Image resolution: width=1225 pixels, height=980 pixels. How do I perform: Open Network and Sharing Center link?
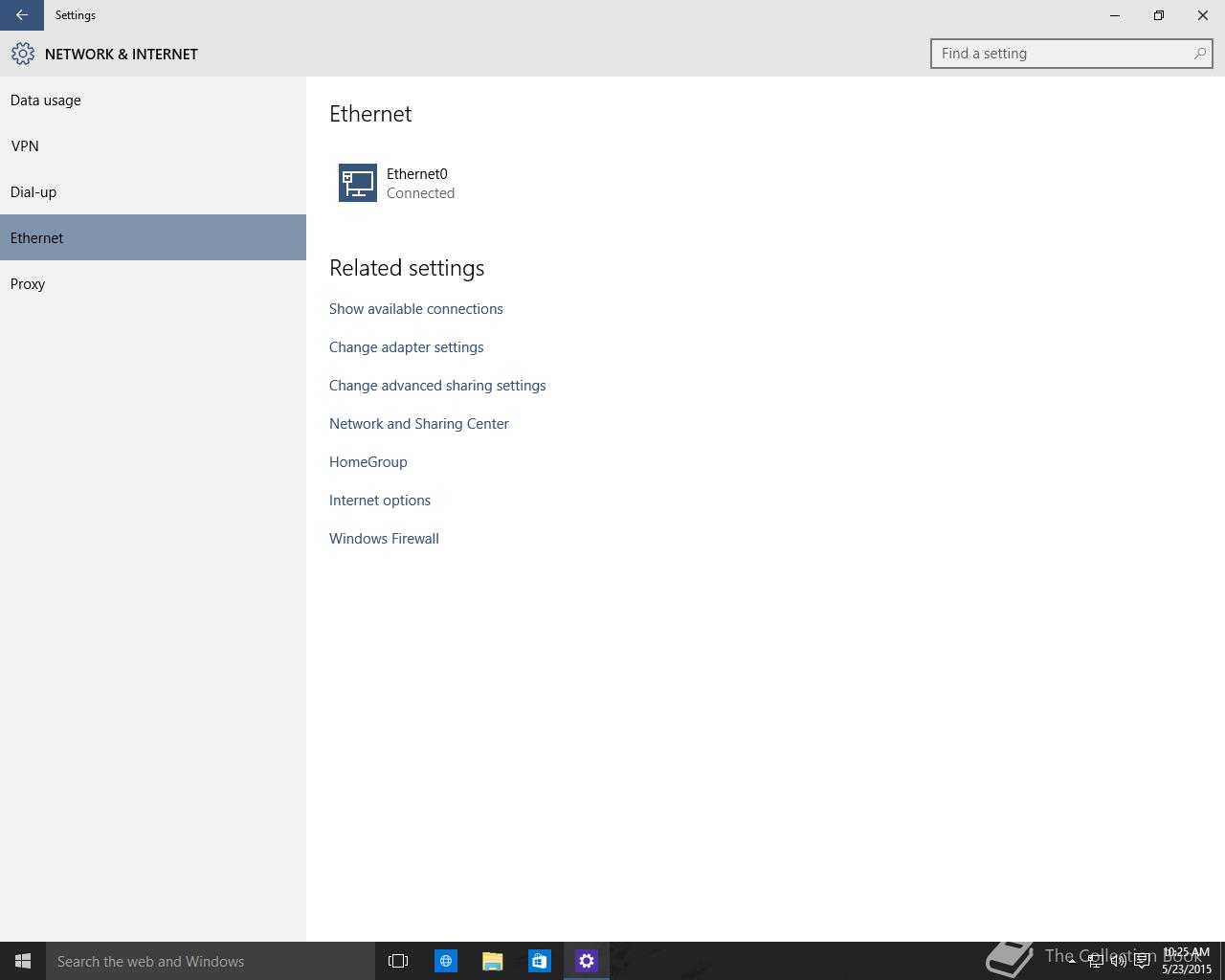419,424
